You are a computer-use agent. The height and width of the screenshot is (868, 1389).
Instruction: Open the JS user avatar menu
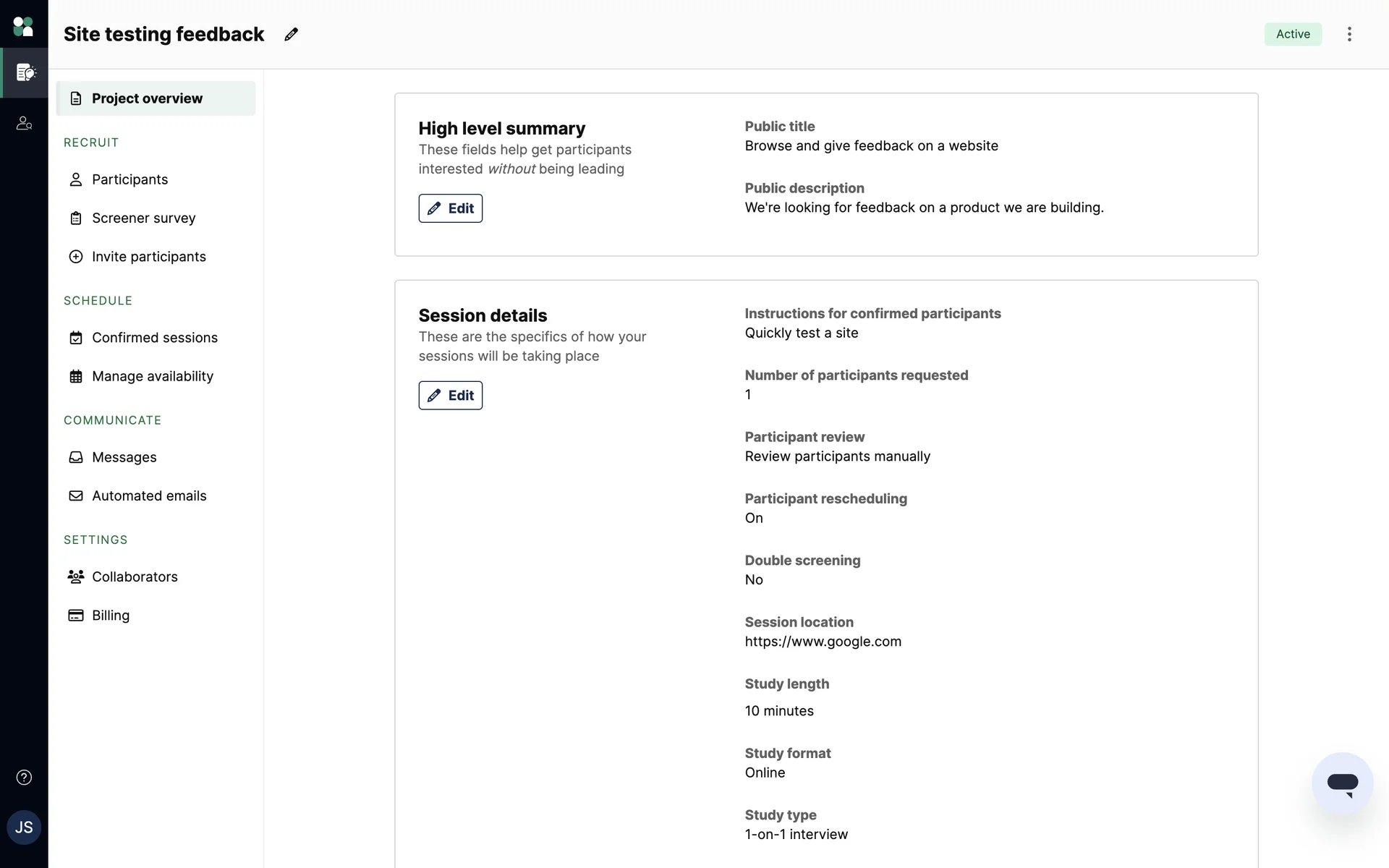coord(24,827)
